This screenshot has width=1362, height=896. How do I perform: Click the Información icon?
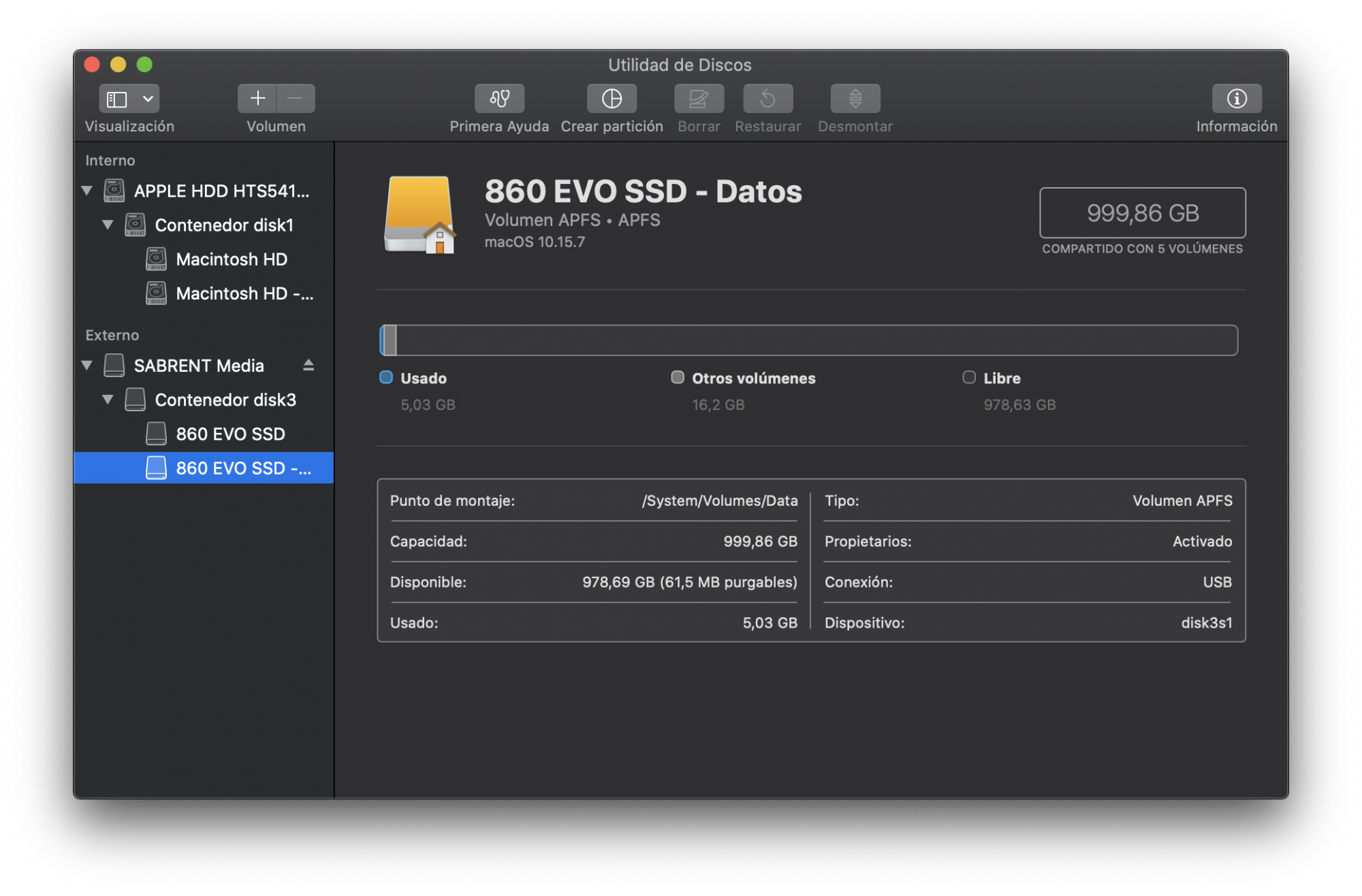1236,99
